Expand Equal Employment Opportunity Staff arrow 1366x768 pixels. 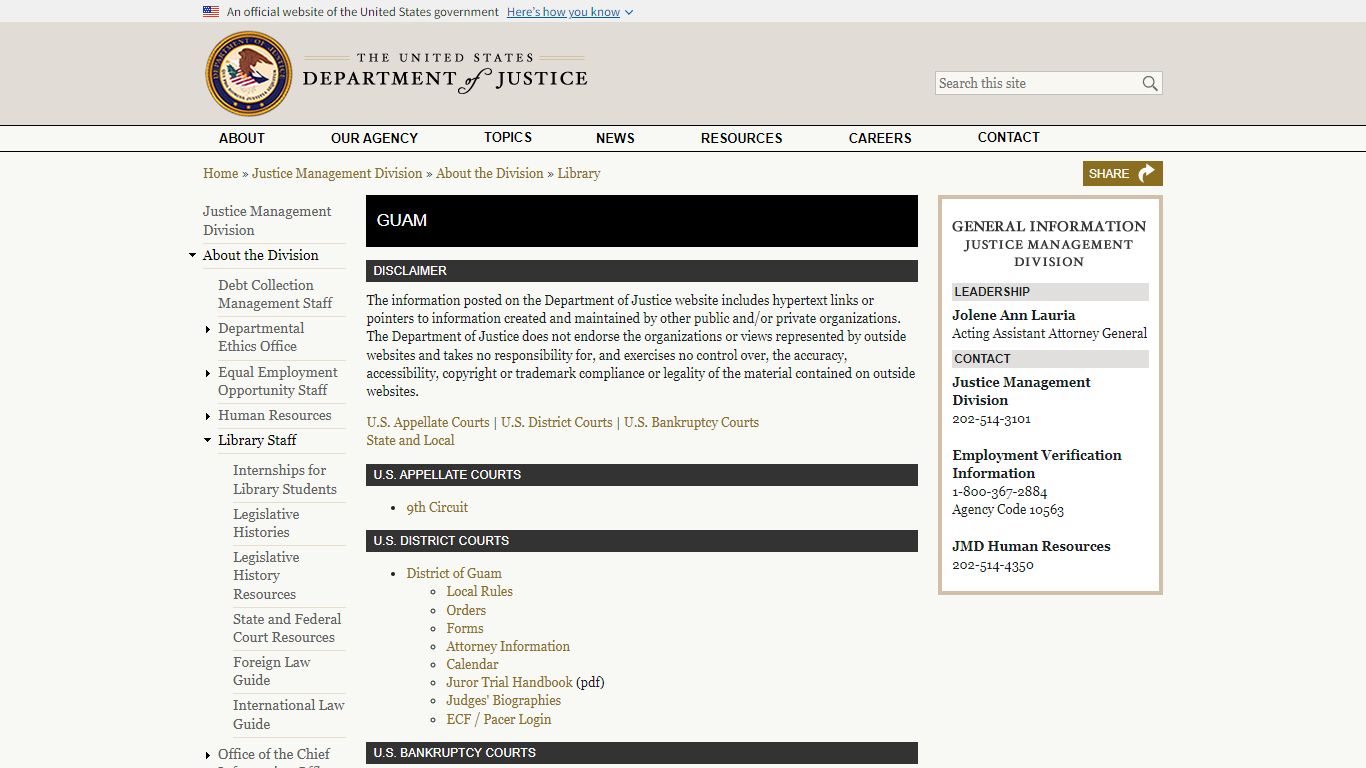pyautogui.click(x=207, y=373)
